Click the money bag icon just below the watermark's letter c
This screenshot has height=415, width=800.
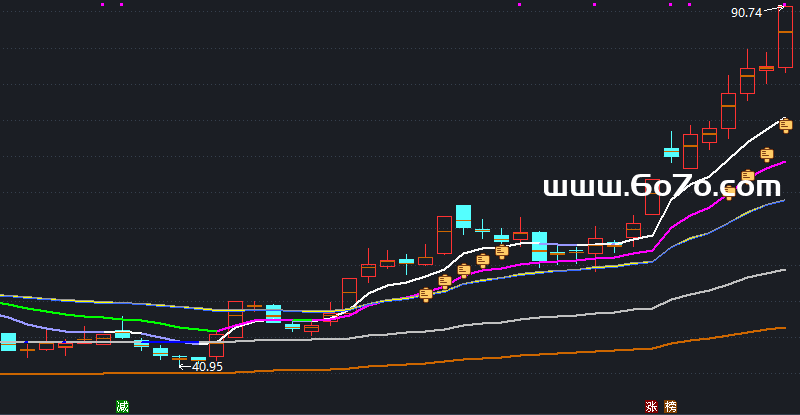click(x=729, y=193)
